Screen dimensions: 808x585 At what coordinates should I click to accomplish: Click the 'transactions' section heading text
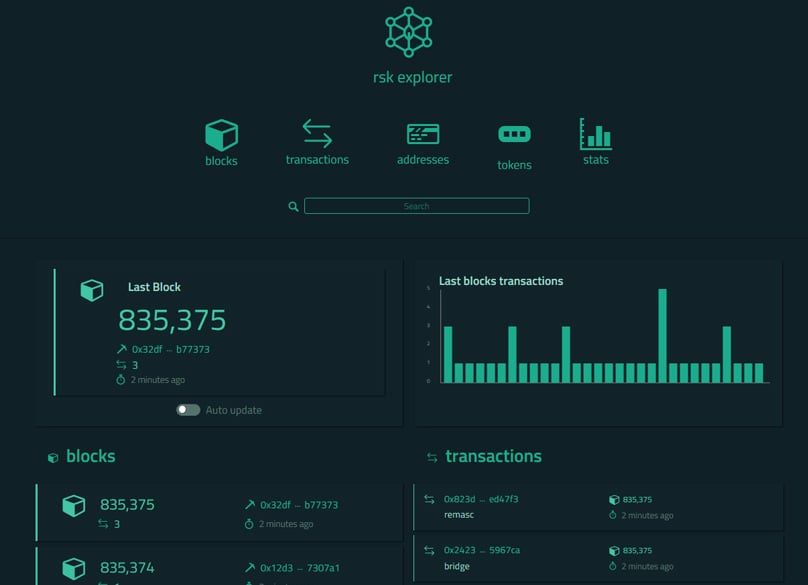(x=494, y=456)
